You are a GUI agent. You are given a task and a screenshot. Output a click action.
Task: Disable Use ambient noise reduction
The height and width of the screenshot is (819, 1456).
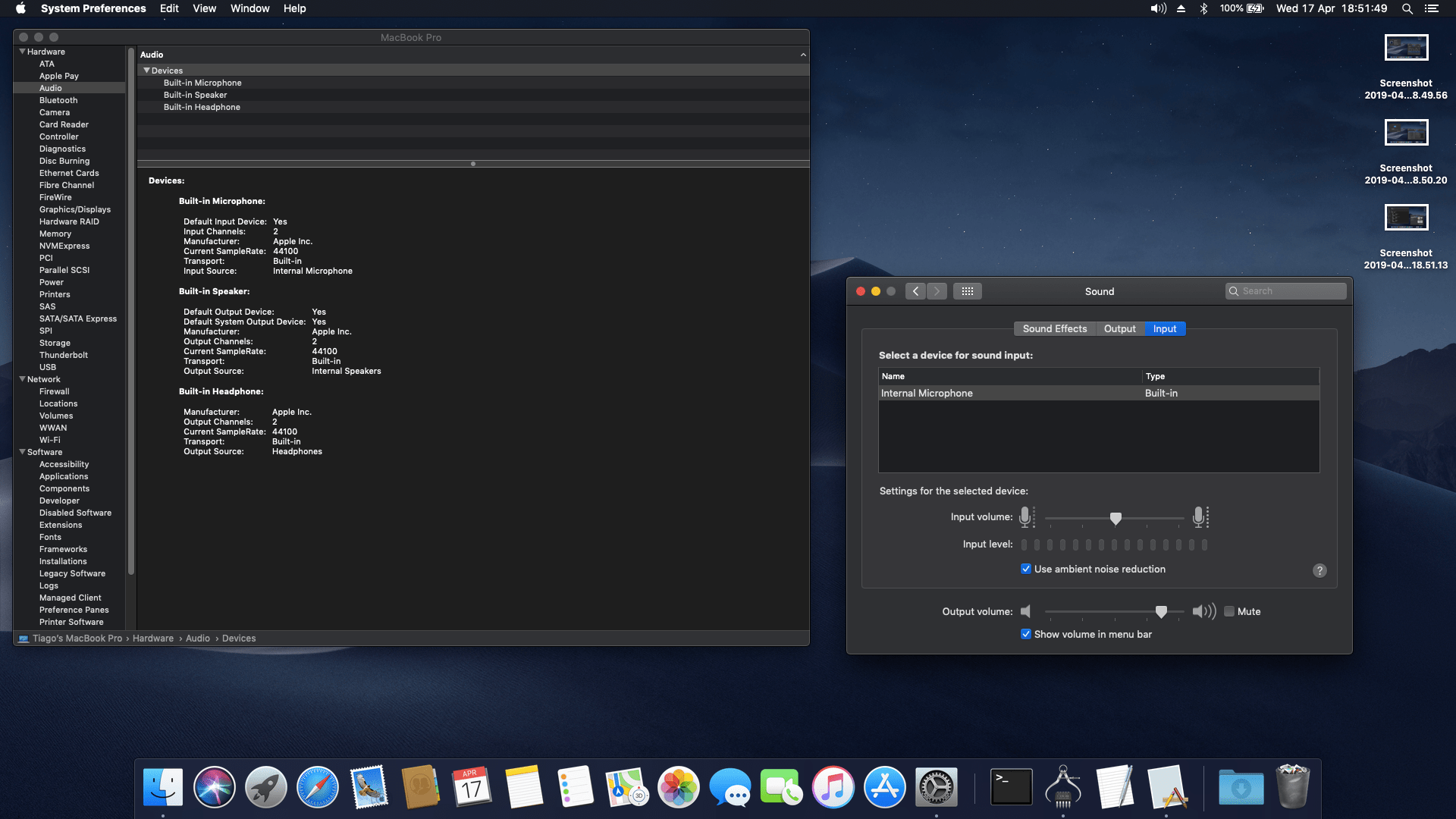click(x=1026, y=569)
